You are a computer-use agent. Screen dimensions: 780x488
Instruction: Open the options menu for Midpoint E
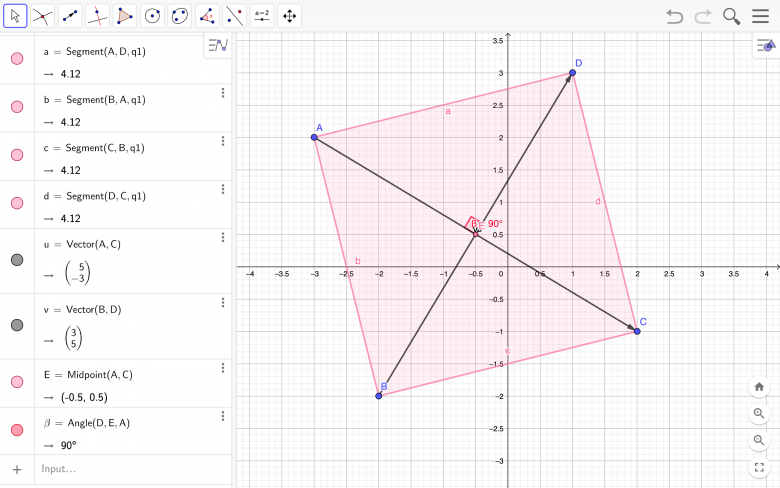(x=223, y=369)
